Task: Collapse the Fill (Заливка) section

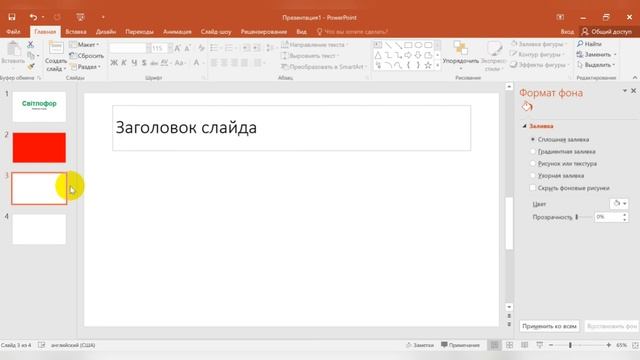Action: point(525,126)
